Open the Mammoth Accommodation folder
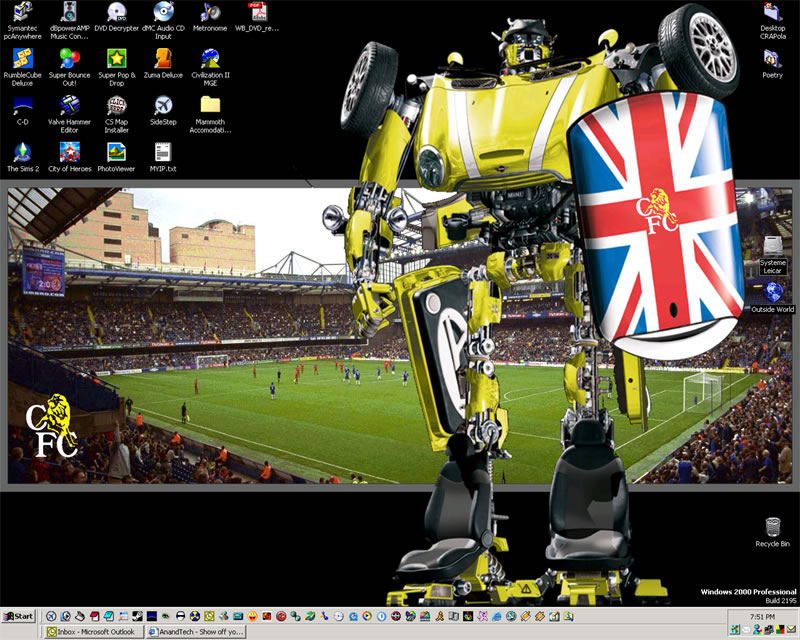The width and height of the screenshot is (800, 640). tap(210, 105)
